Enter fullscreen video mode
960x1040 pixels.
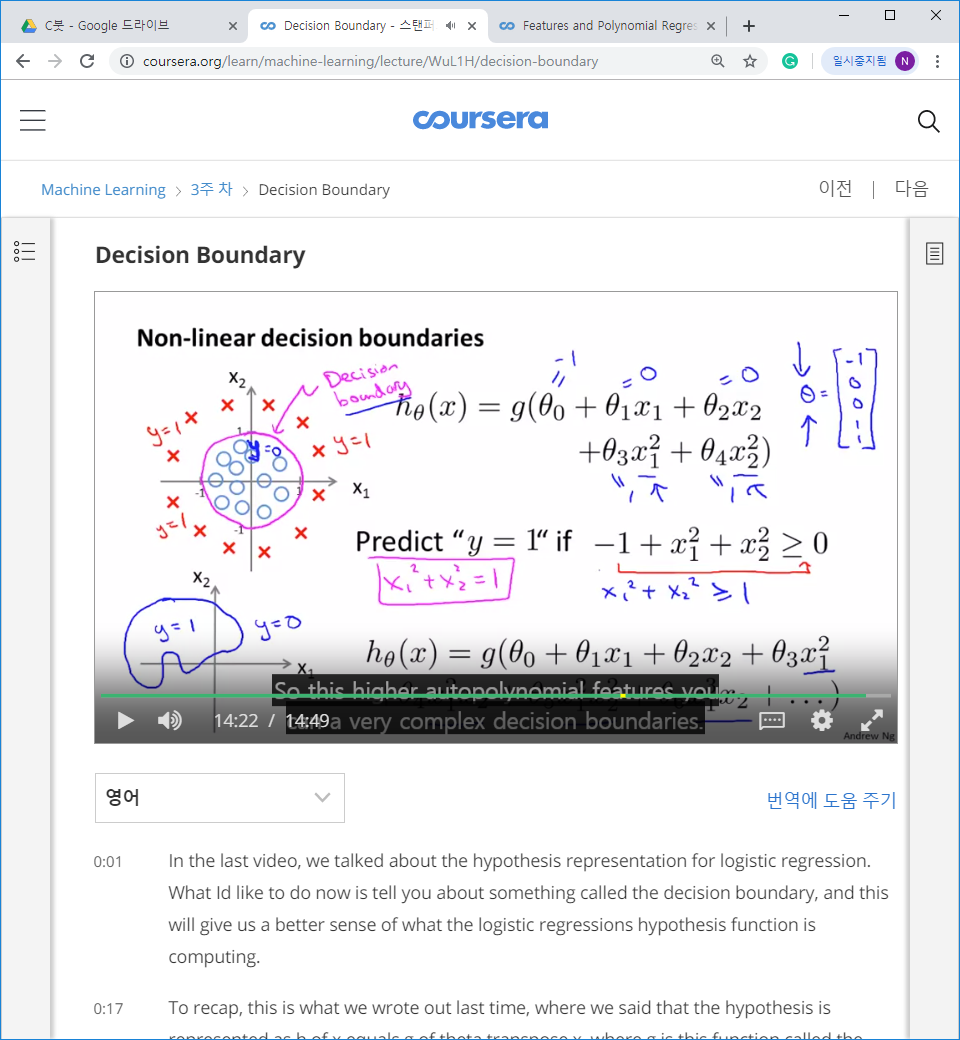coord(872,720)
